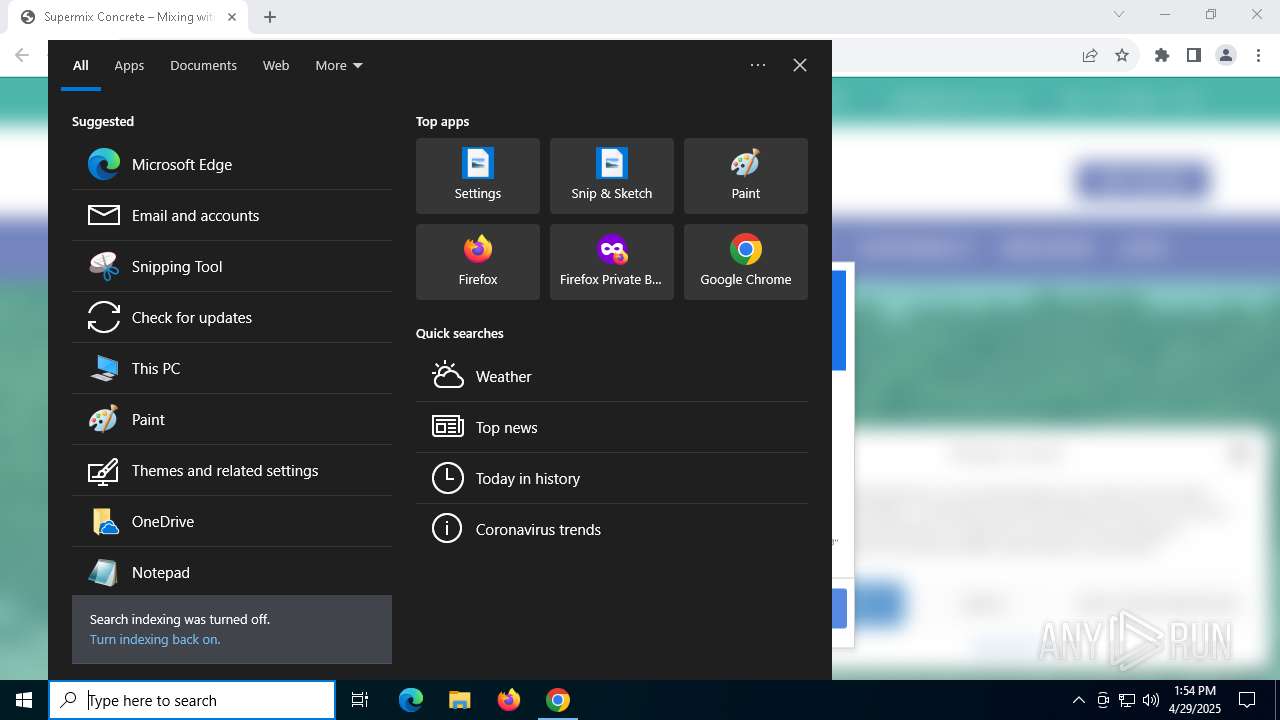Select the All search tab
This screenshot has width=1280, height=720.
pos(81,65)
